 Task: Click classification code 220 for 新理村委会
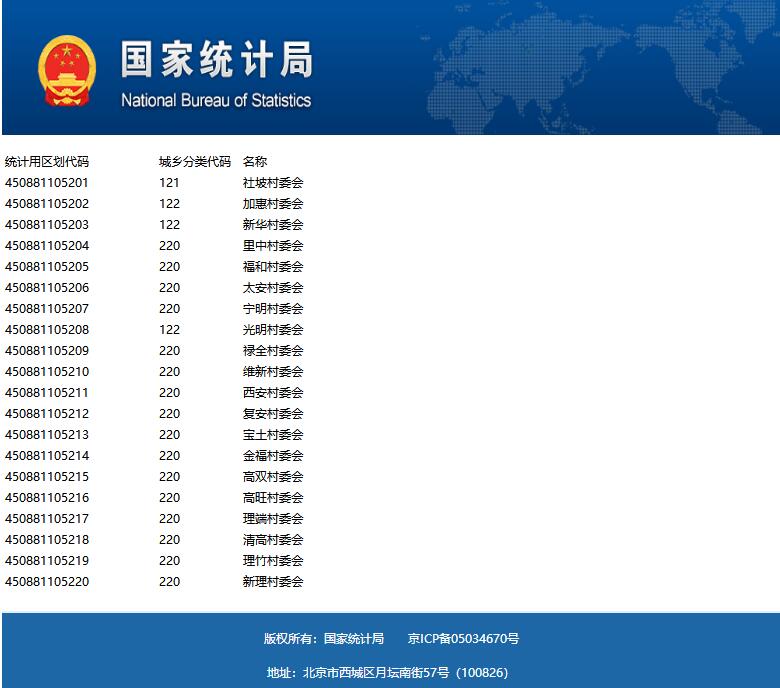click(170, 582)
